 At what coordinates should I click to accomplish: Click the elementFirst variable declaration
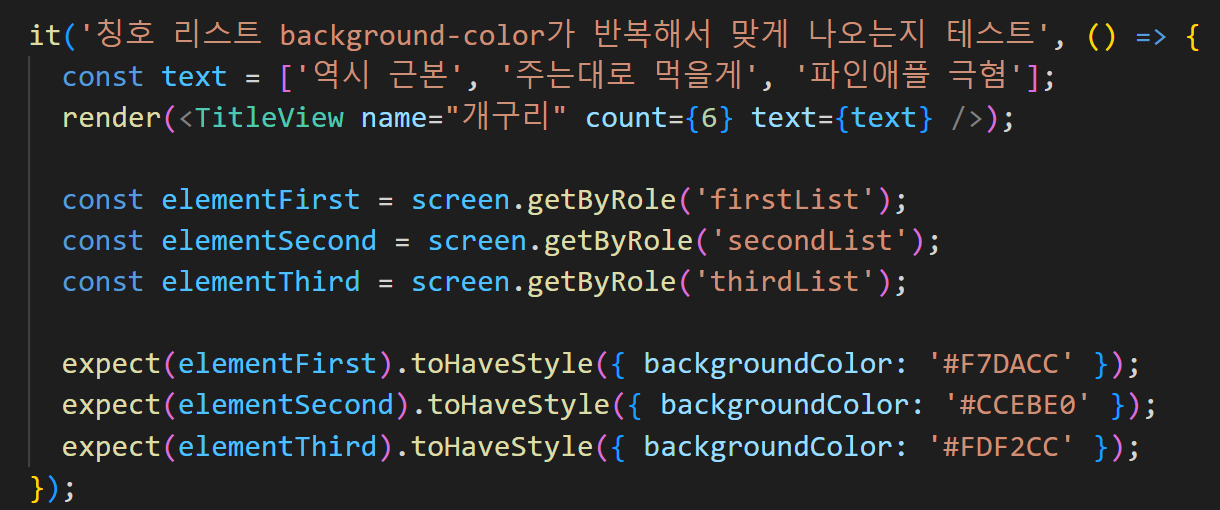(260, 200)
